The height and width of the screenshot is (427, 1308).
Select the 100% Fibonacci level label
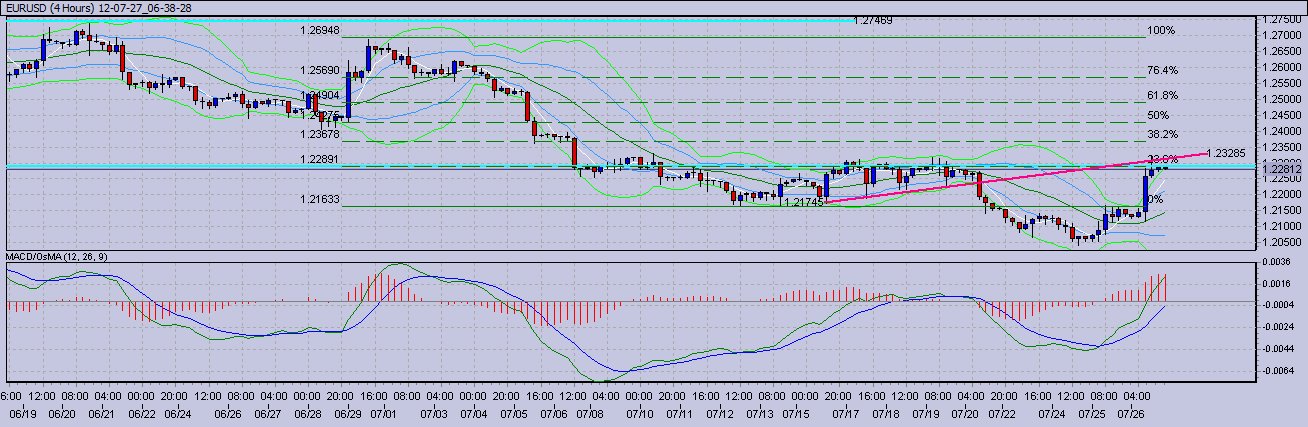[1160, 31]
